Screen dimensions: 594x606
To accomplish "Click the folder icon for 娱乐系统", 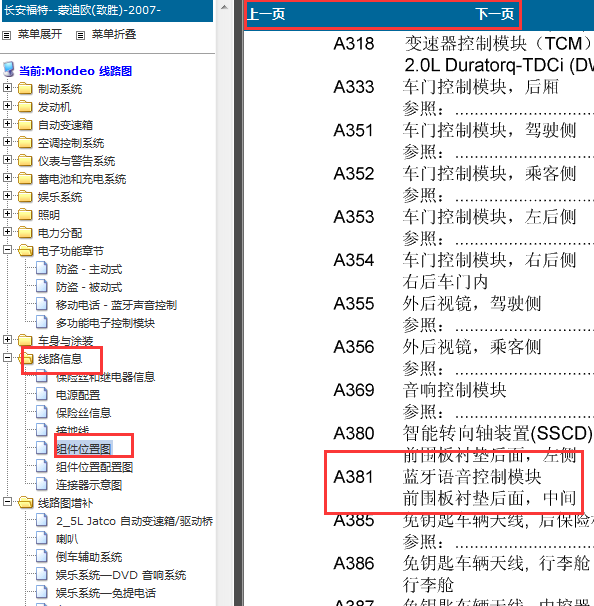I will pos(25,196).
